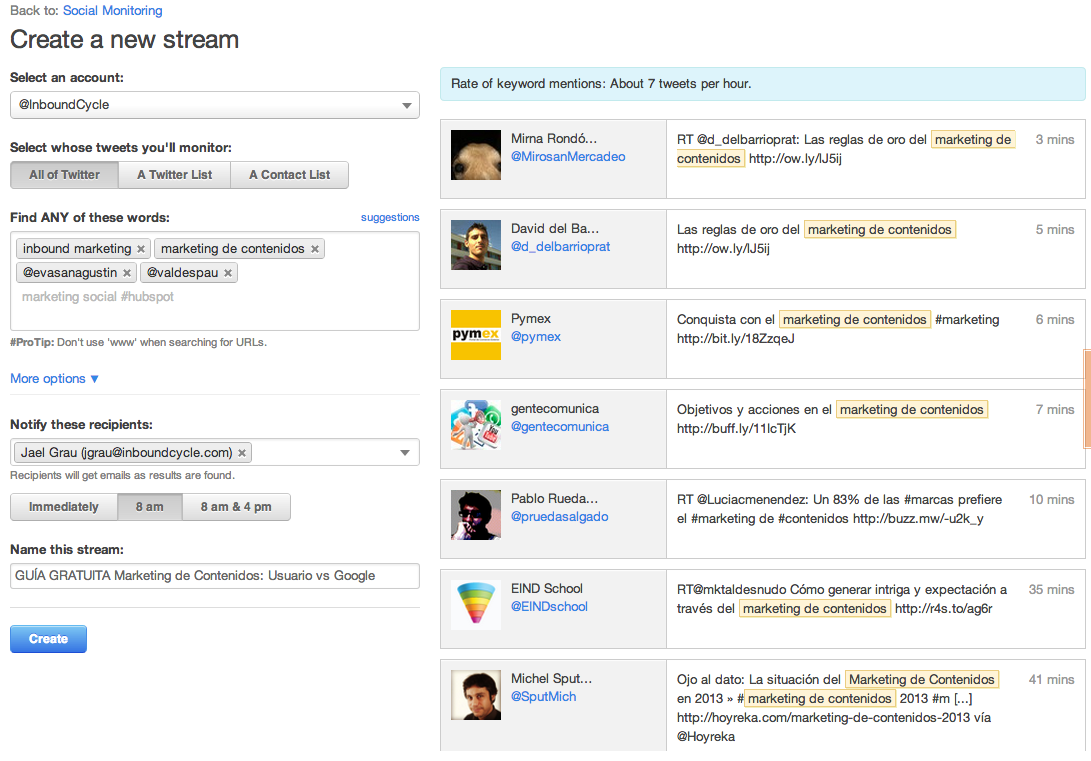The height and width of the screenshot is (761, 1091).
Task: Click into the keywords input placeholder
Action: 97,297
